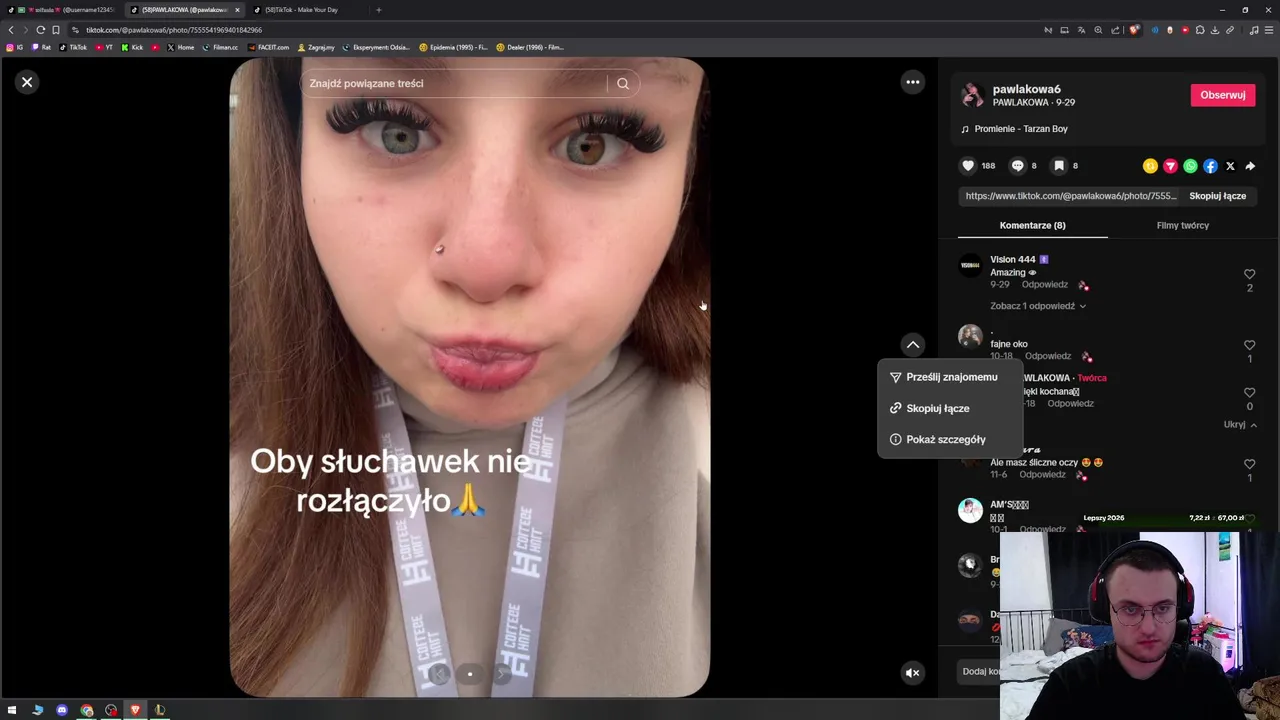
Task: Click the translate page icon in address bar
Action: click(1081, 30)
